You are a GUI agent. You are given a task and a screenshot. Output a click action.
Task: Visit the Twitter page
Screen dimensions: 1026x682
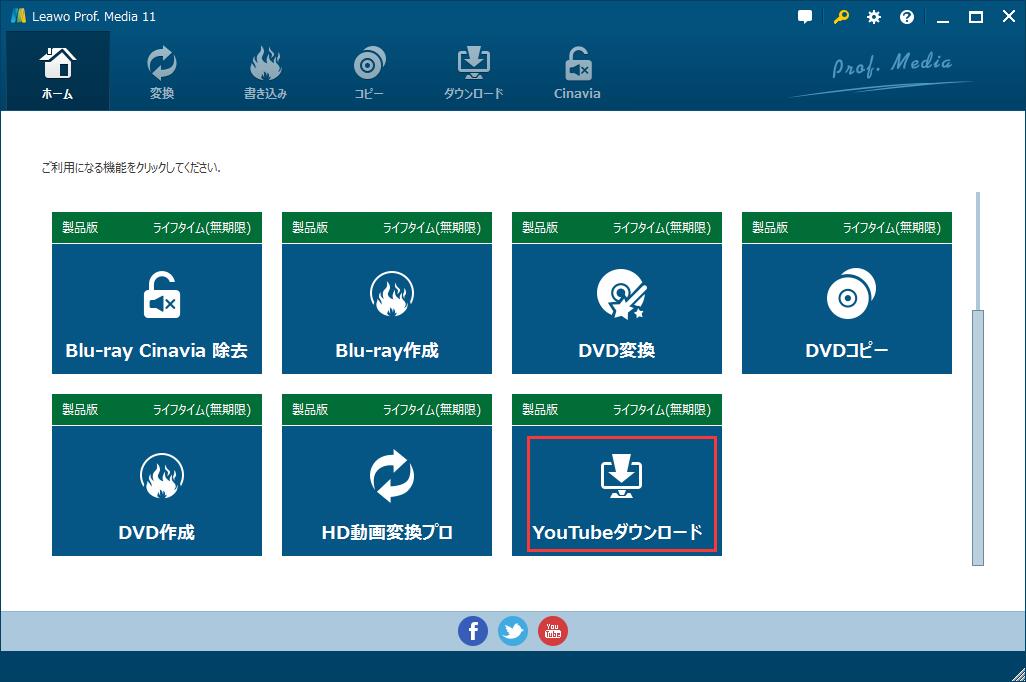[x=513, y=631]
